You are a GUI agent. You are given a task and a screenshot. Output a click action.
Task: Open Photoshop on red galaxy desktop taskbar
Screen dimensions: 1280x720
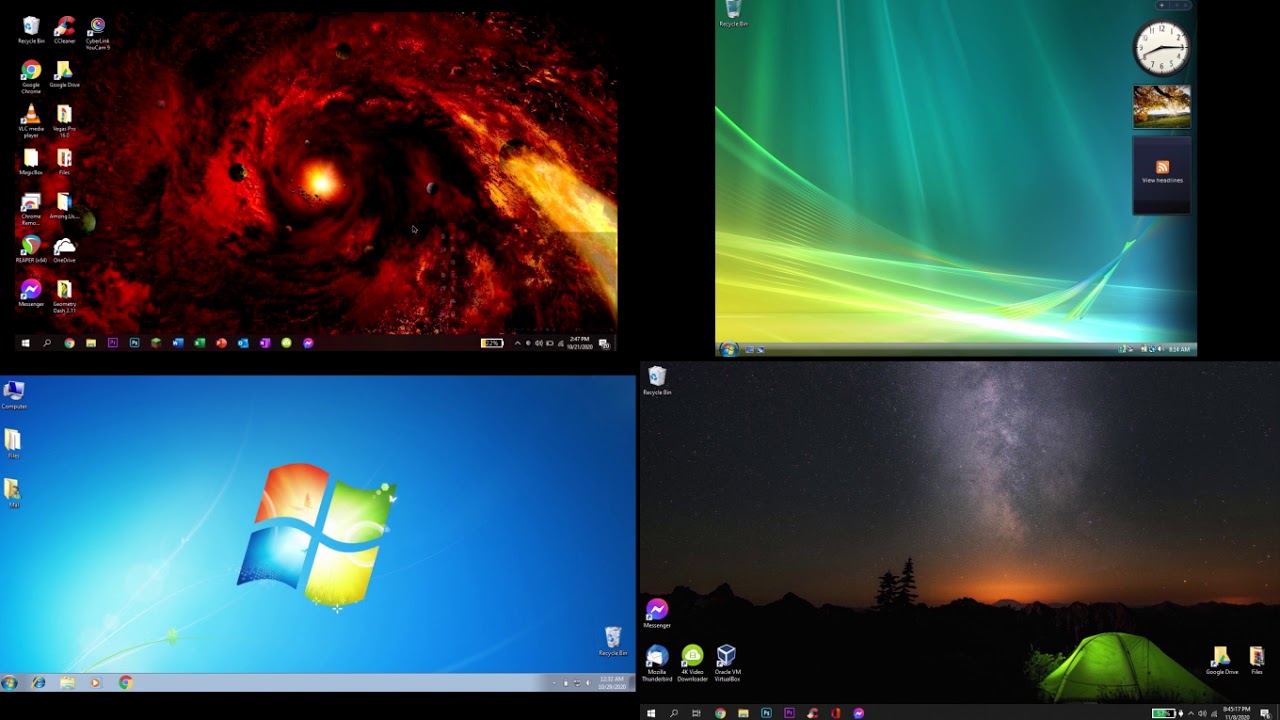coord(134,343)
